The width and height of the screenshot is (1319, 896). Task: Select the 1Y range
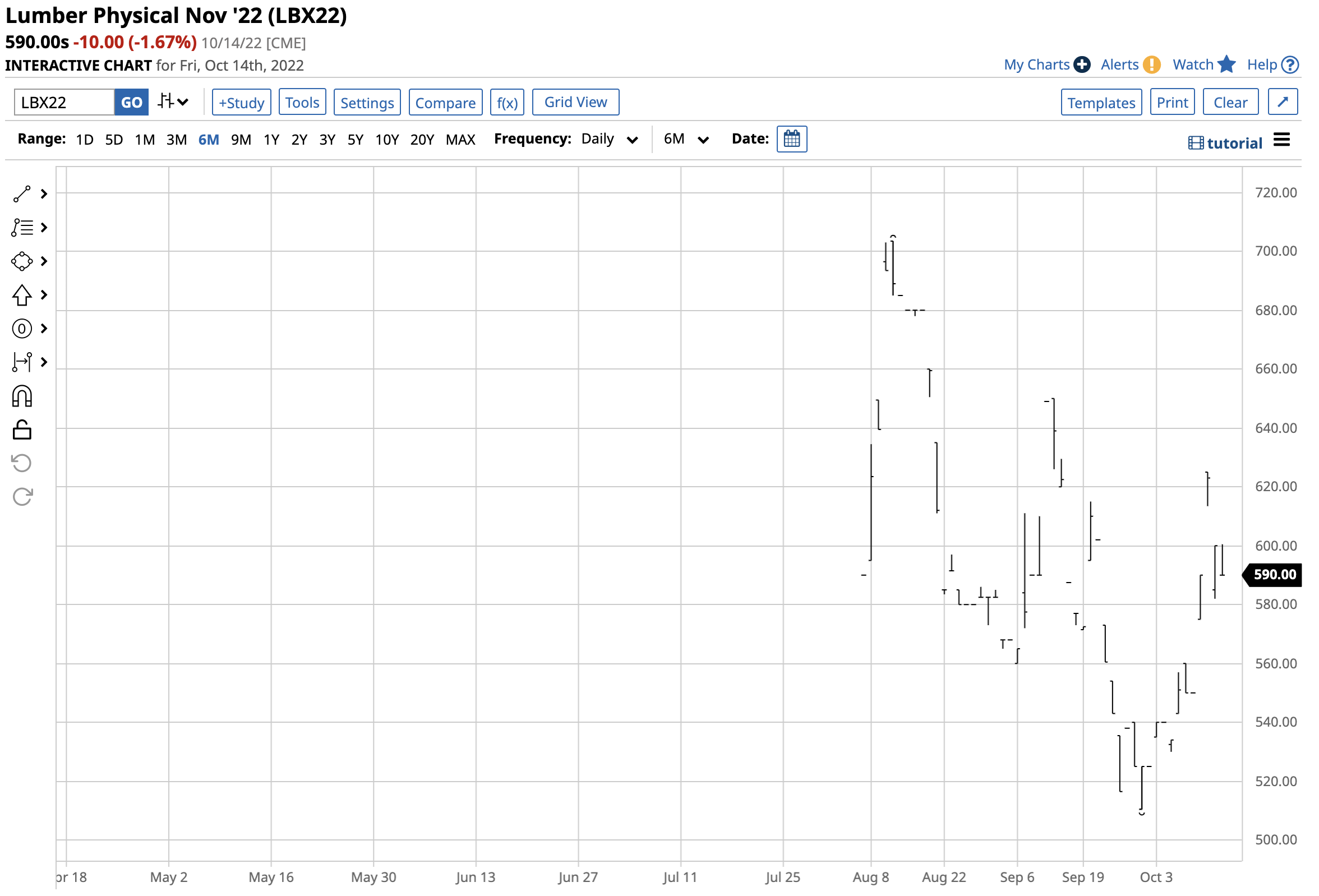click(271, 140)
